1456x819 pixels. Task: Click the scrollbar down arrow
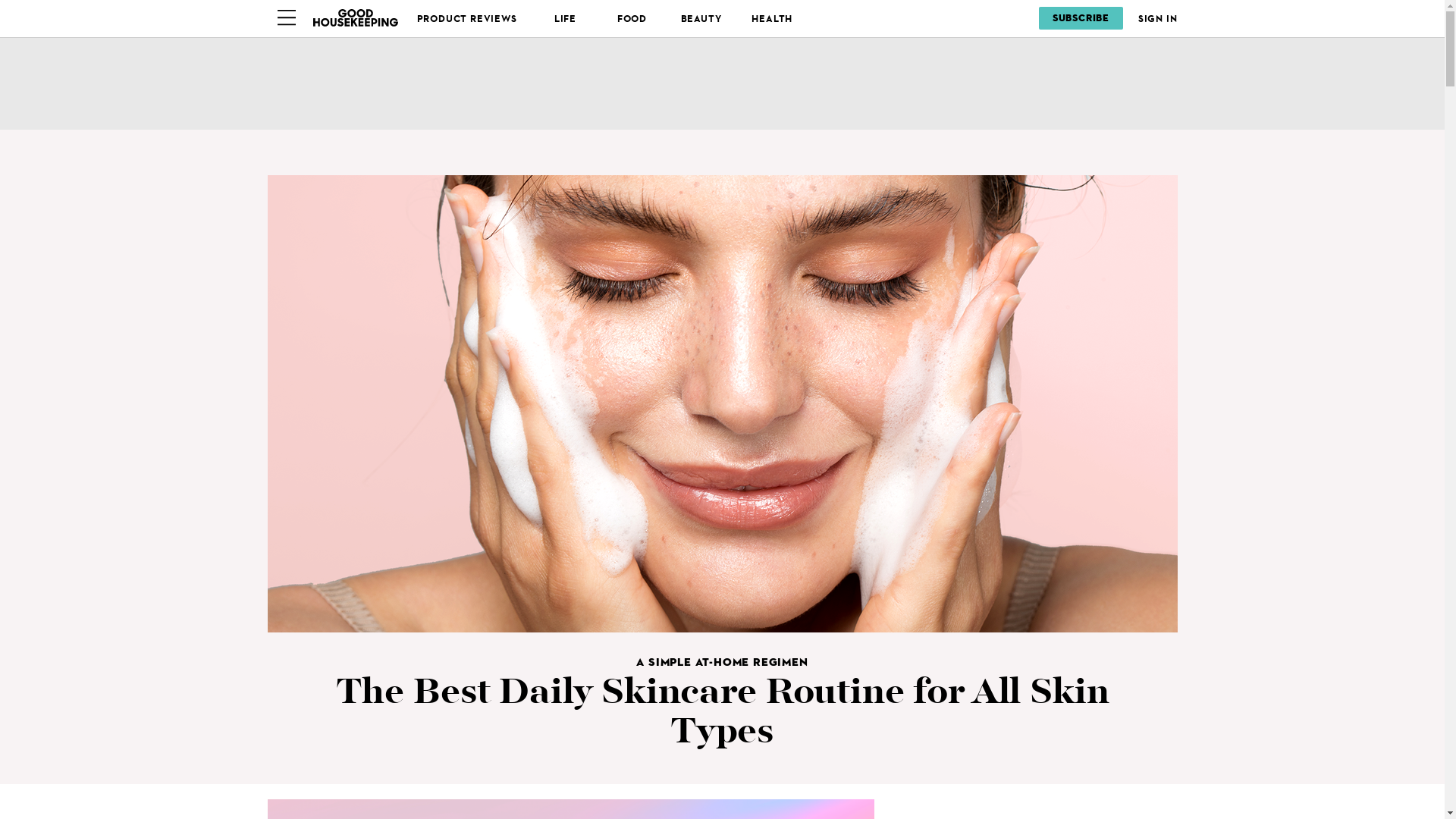point(1450,814)
